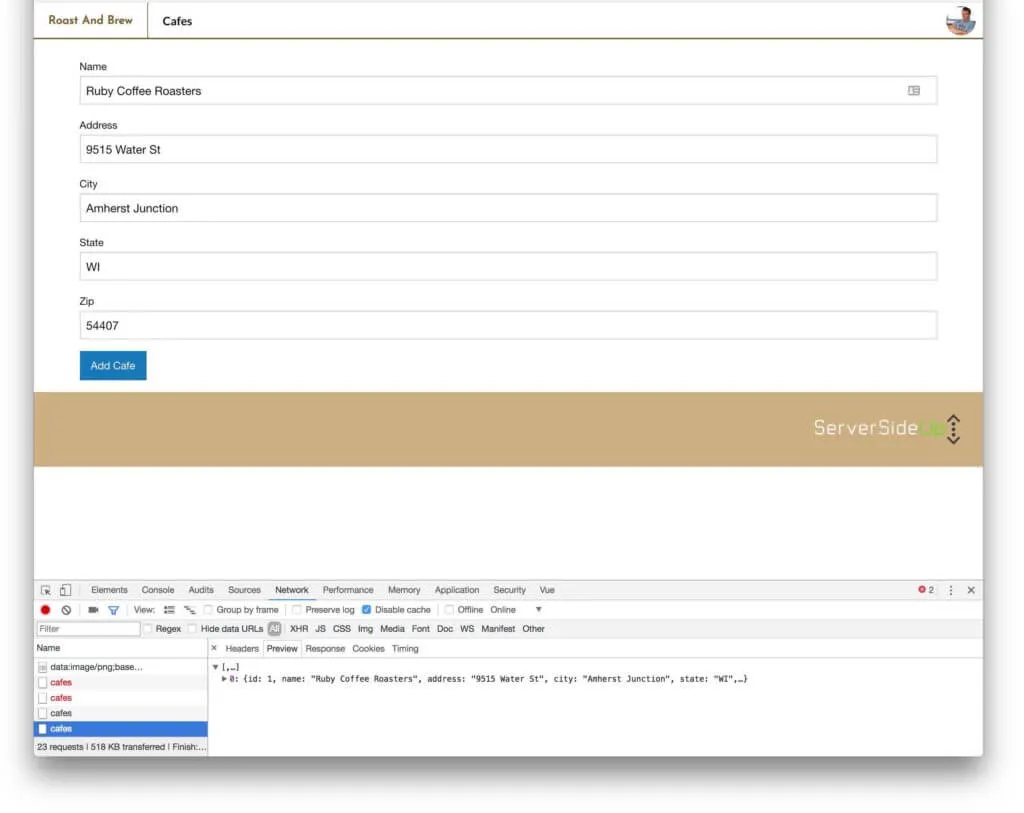Open the Elements tab
Viewport: 1024px width, 813px height.
(x=109, y=590)
